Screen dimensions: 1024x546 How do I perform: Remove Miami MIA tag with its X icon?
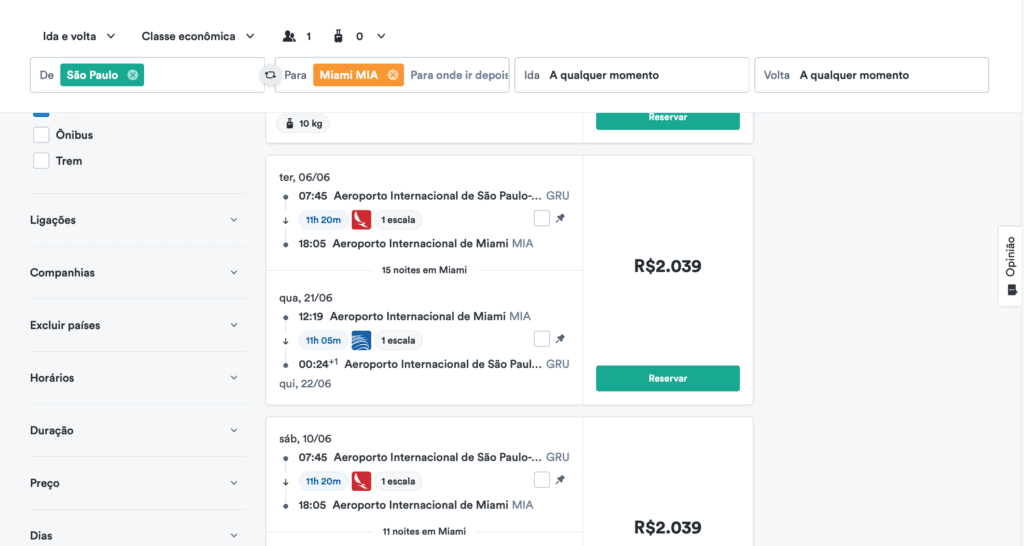(x=392, y=75)
